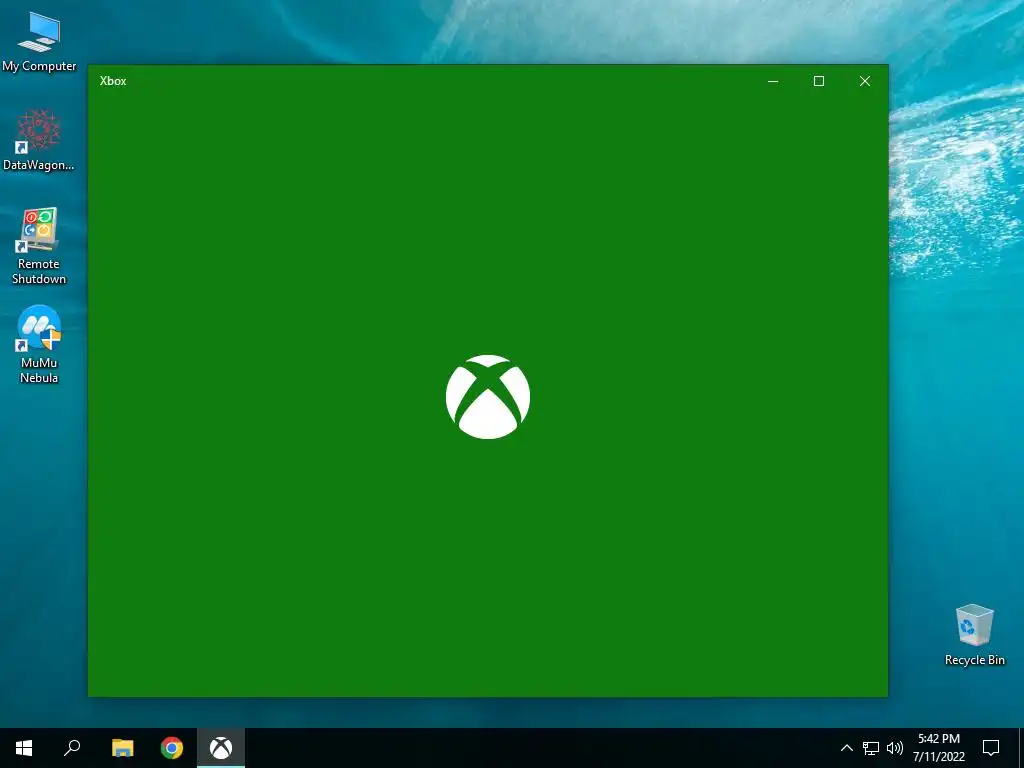Open taskbar search magnifier

(72, 748)
